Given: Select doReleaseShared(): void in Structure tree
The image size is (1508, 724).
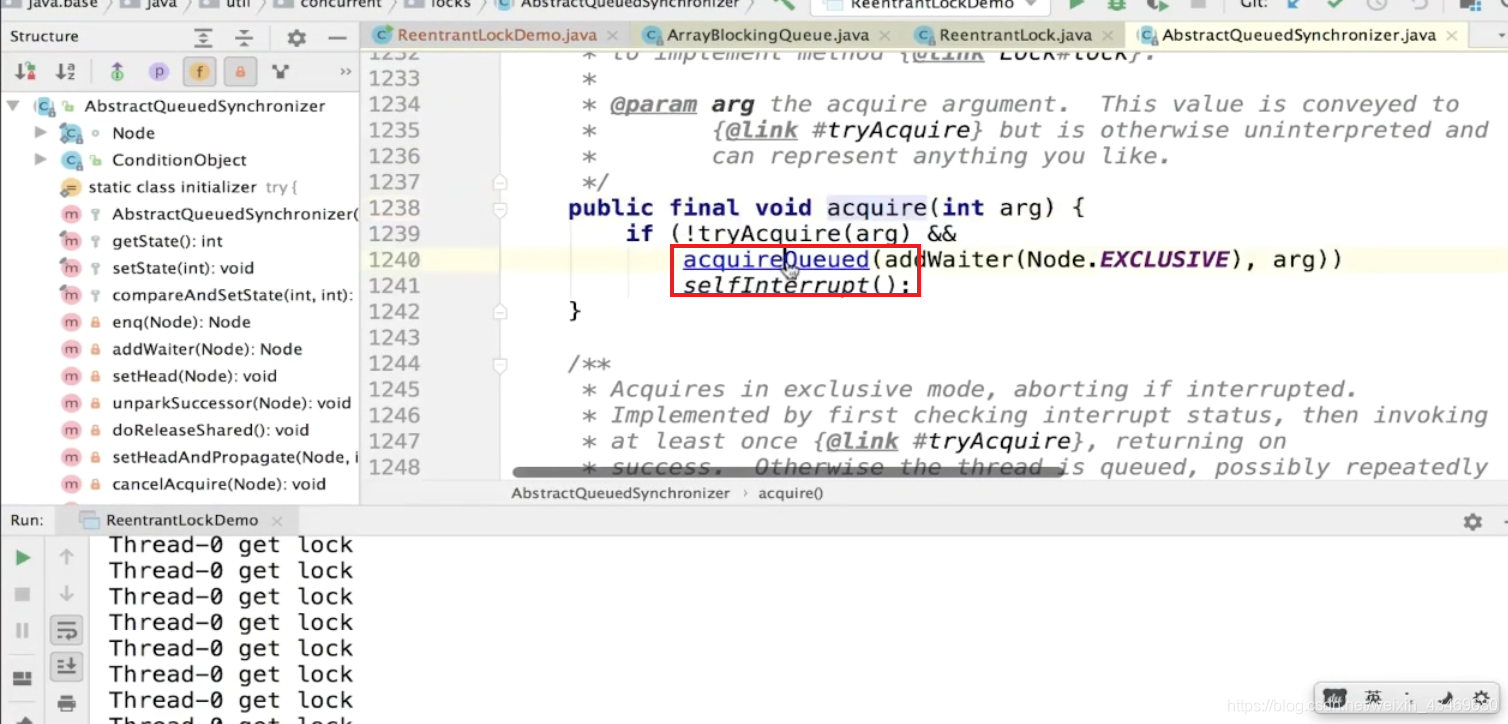Looking at the screenshot, I should pos(210,430).
